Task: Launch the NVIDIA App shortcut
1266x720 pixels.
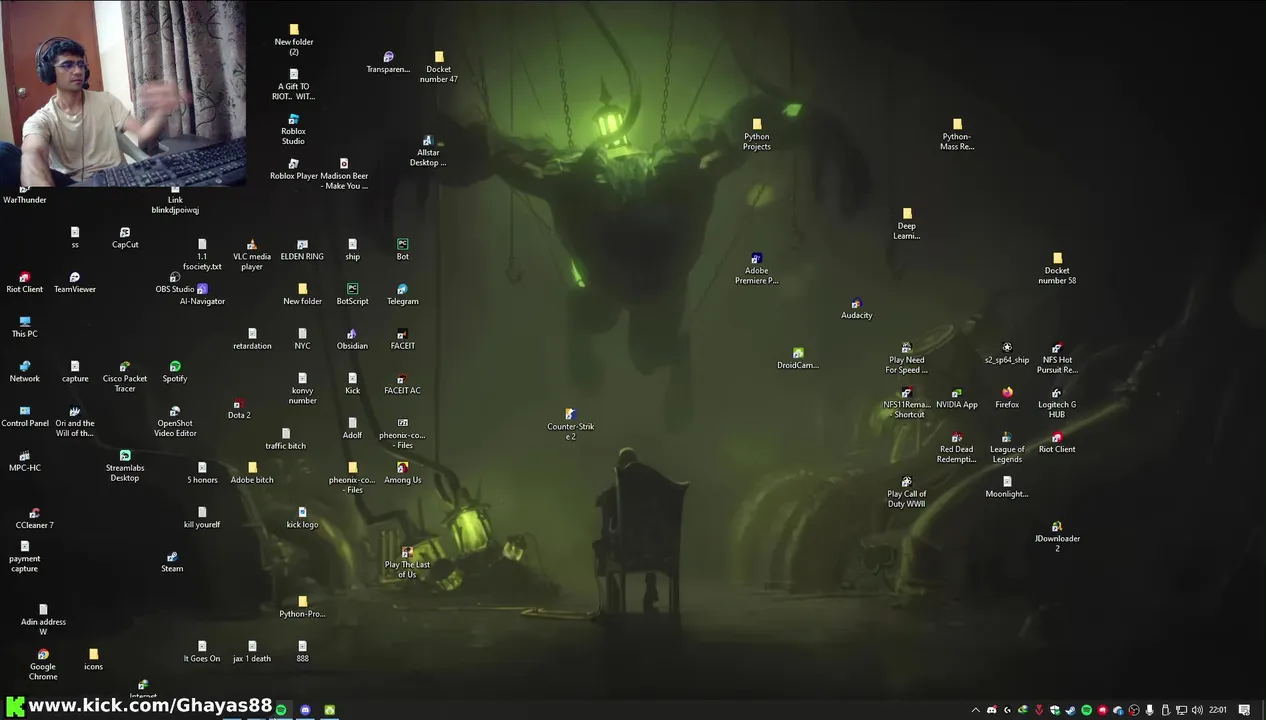Action: [x=957, y=398]
